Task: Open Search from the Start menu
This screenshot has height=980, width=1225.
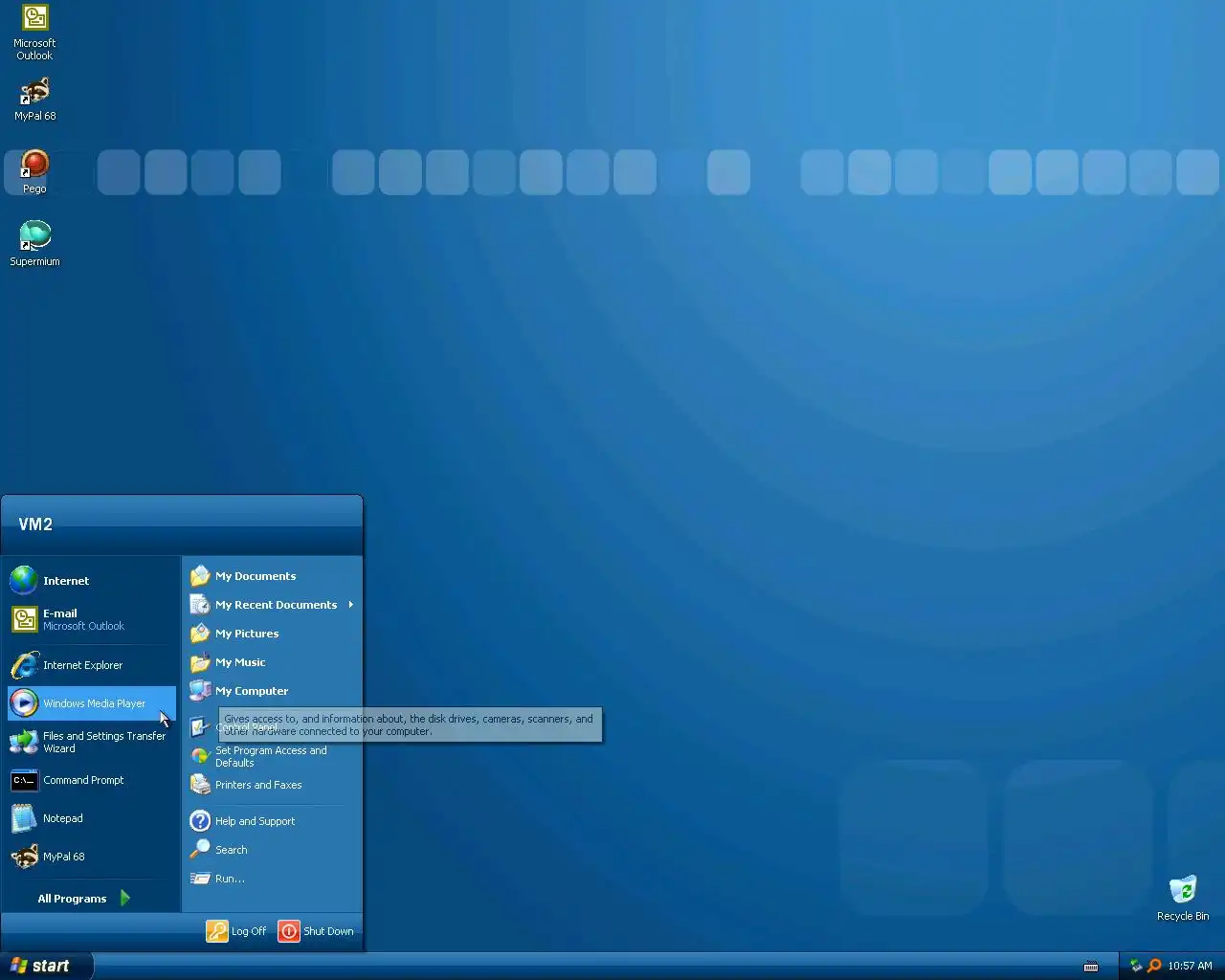Action: click(272, 850)
